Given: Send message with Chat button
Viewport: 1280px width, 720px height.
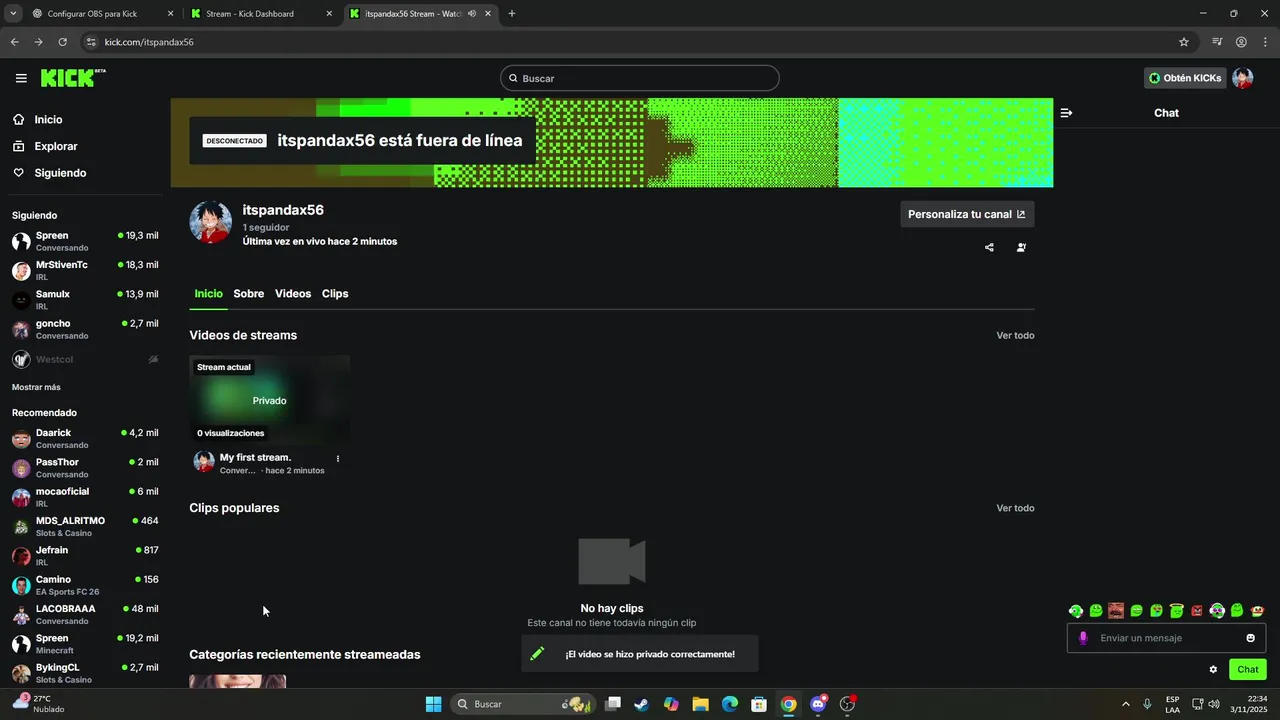Looking at the screenshot, I should click(x=1248, y=670).
